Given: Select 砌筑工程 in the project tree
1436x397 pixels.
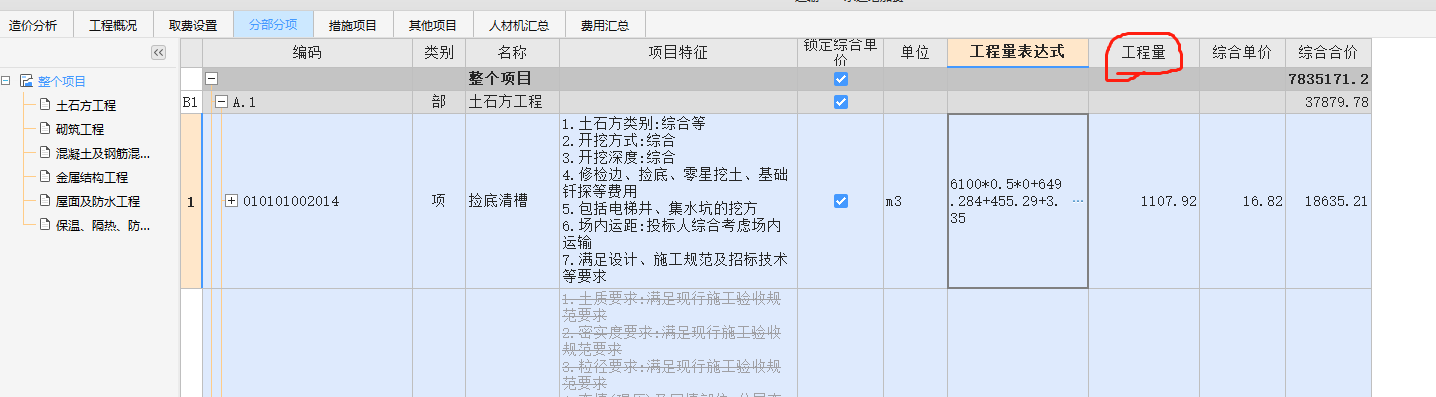Looking at the screenshot, I should click(x=80, y=129).
